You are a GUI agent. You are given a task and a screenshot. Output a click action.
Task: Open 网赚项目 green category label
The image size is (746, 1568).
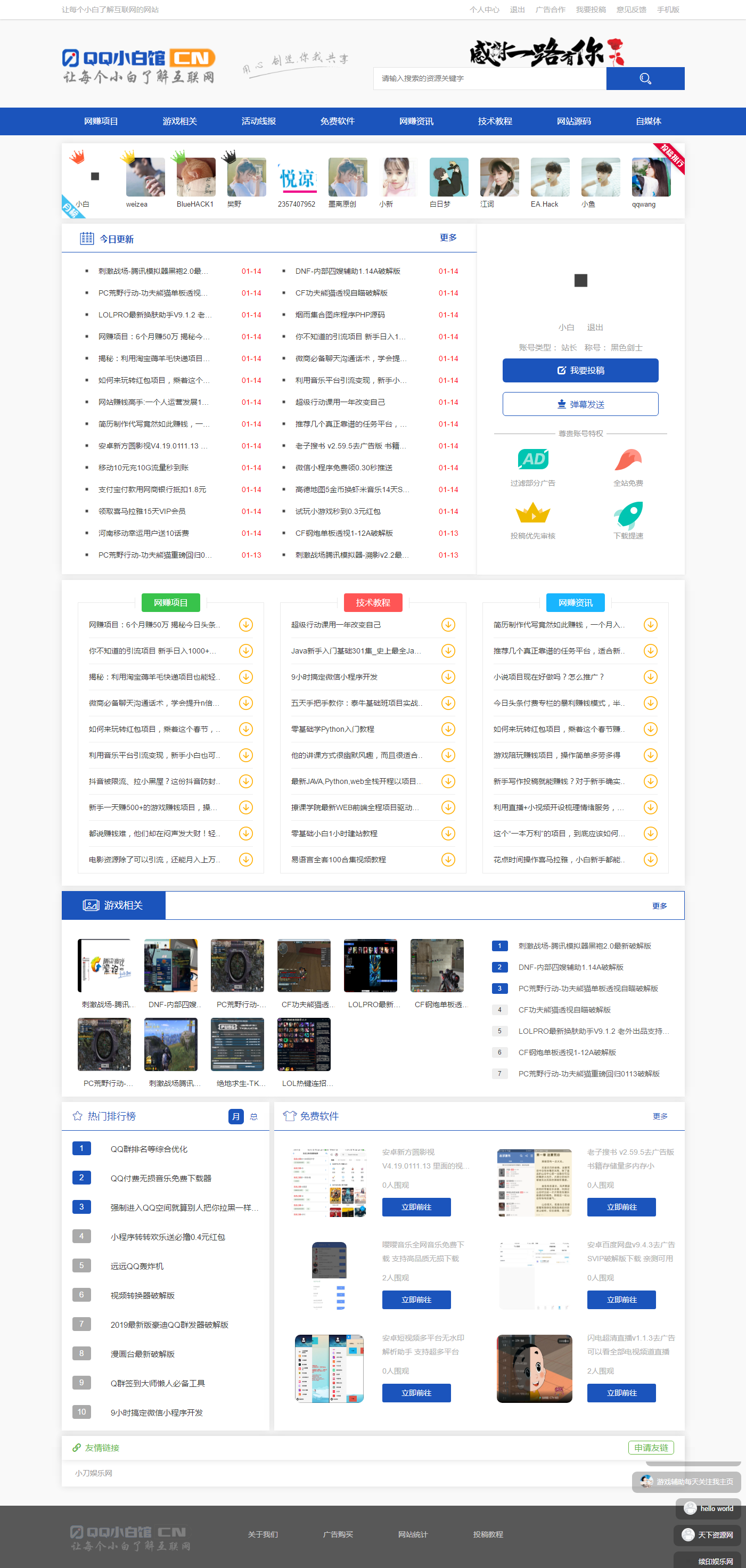point(170,602)
